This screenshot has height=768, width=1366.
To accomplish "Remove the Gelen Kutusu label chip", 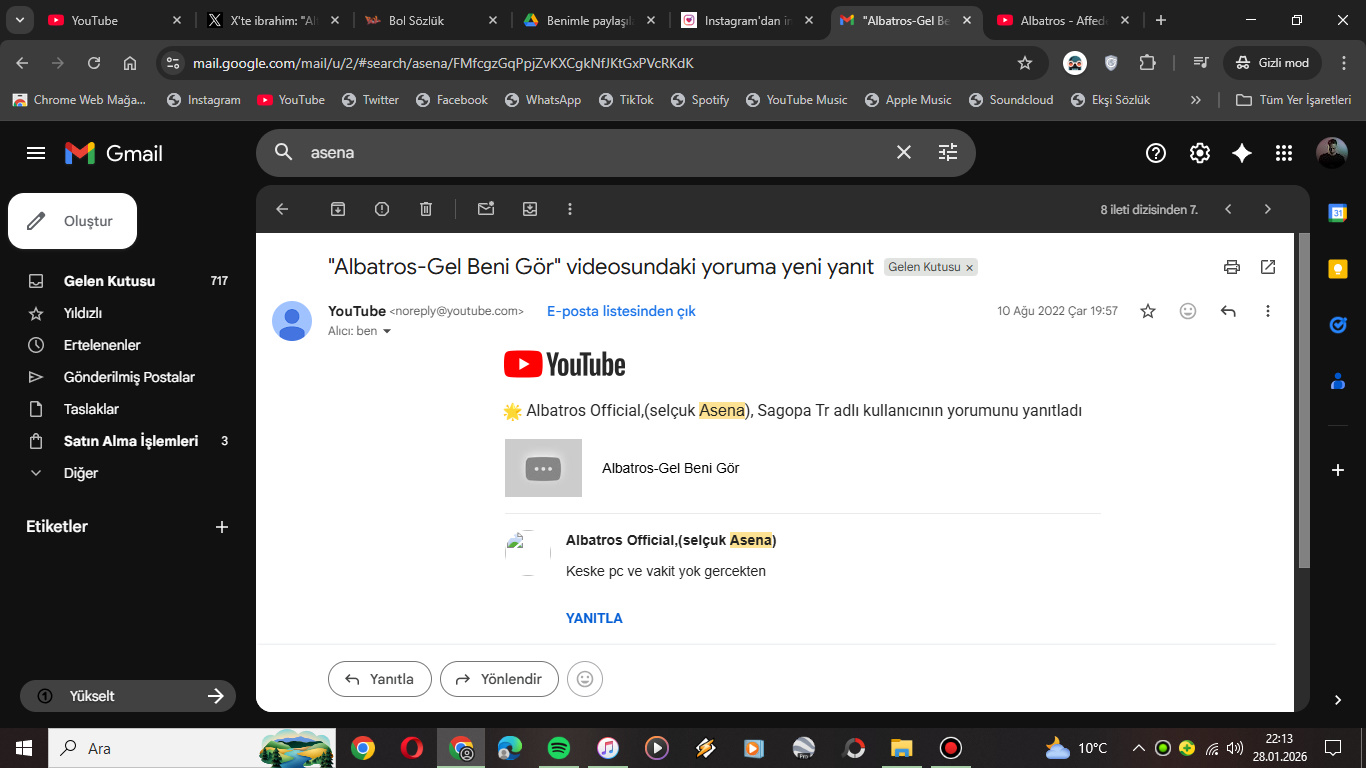I will [969, 268].
